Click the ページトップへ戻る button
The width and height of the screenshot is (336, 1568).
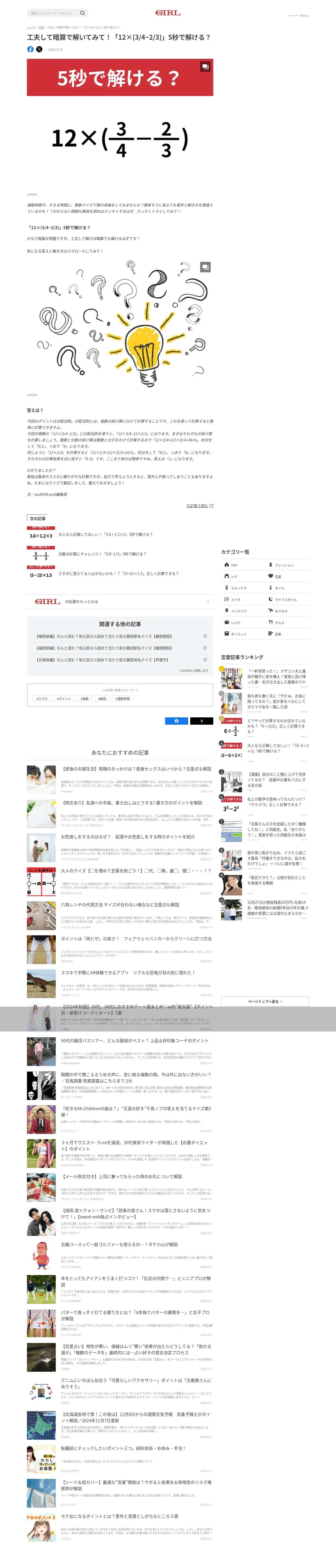[x=265, y=1001]
